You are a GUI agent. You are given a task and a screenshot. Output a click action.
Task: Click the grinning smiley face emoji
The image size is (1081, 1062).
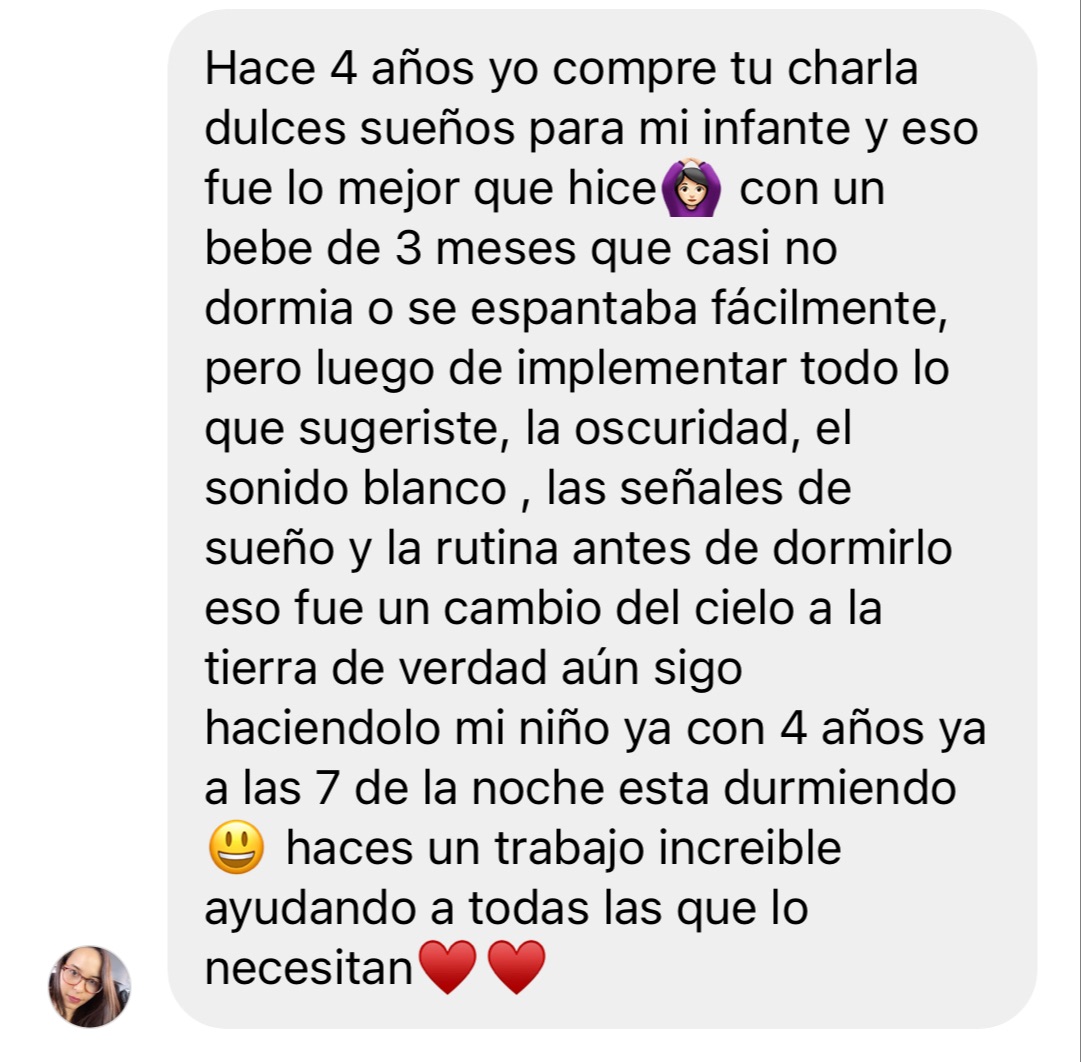(236, 847)
